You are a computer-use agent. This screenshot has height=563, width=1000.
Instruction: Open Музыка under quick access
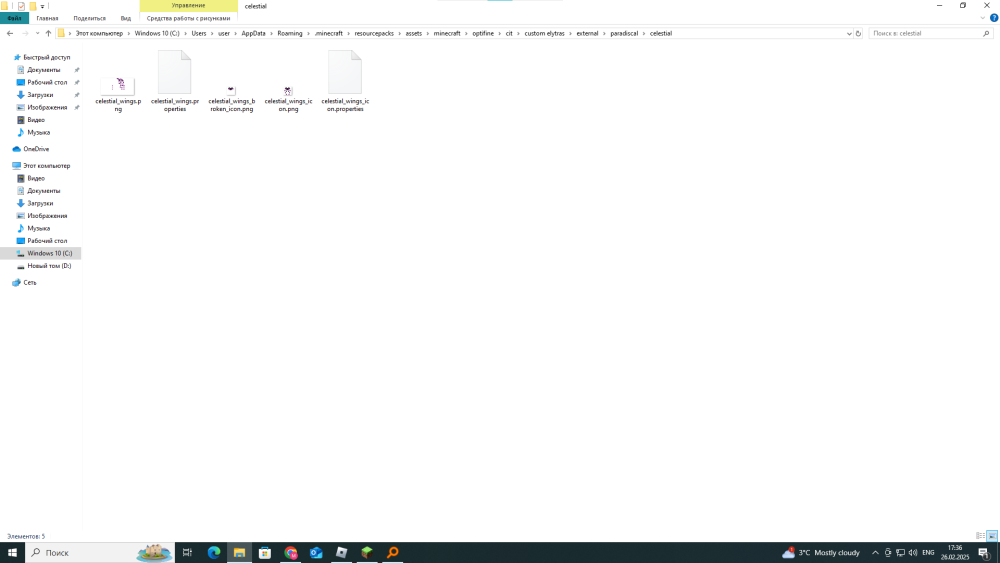(38, 133)
